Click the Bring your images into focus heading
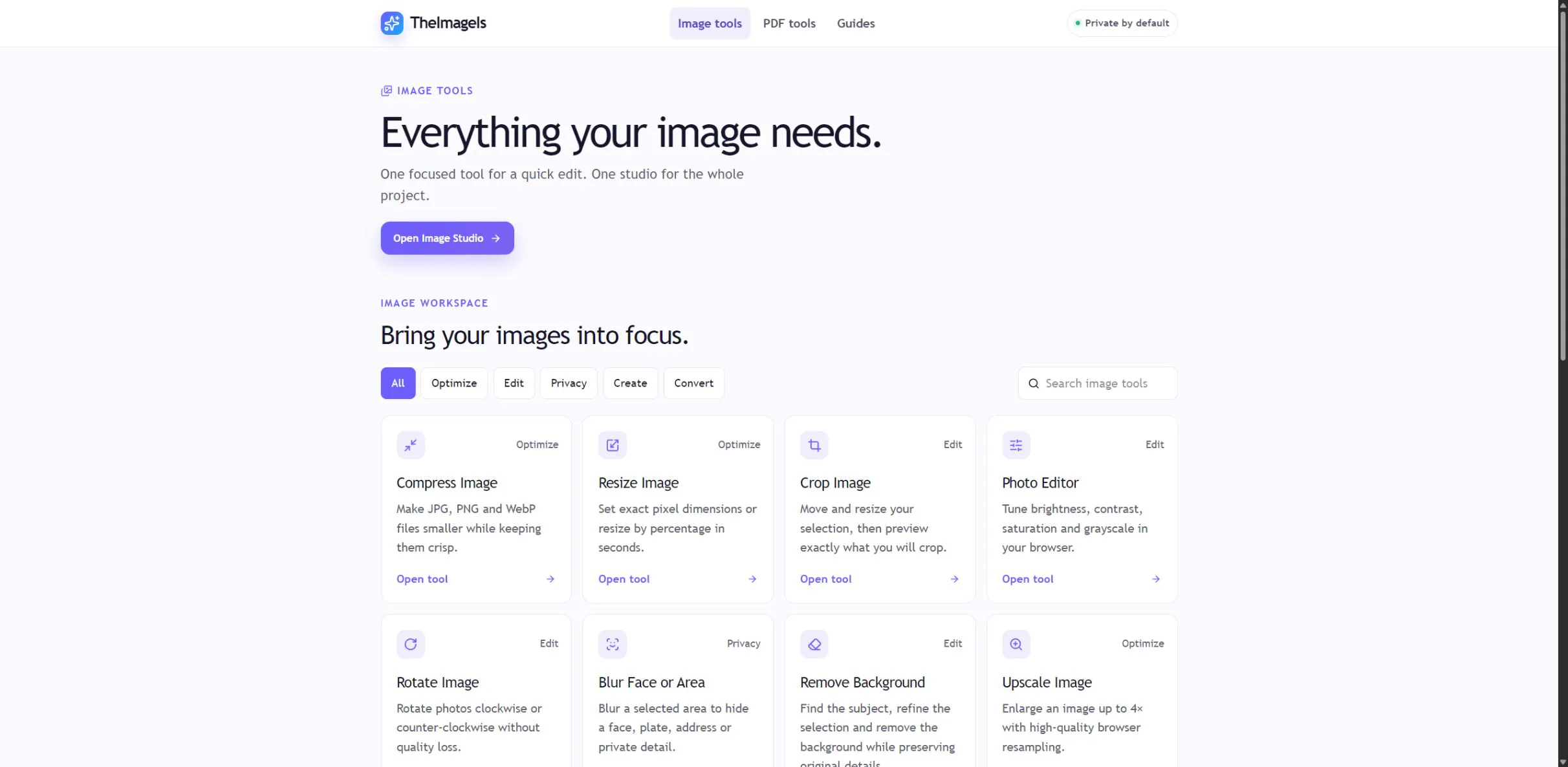1568x767 pixels. tap(534, 336)
